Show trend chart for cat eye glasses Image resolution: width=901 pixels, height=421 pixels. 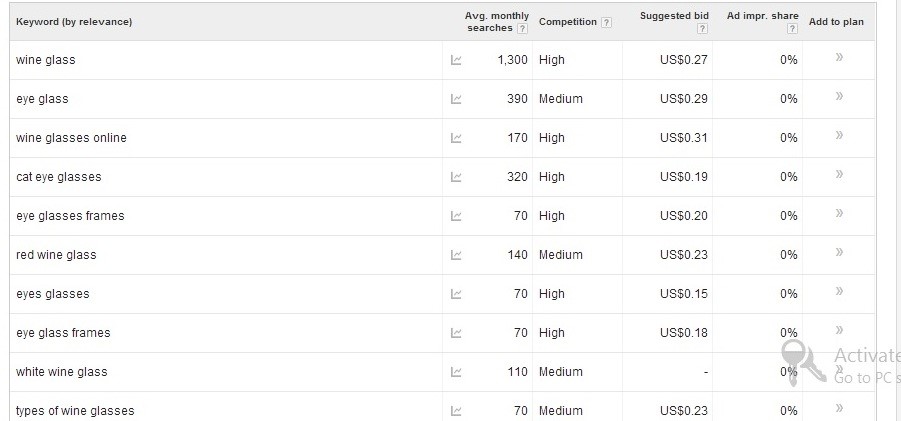(x=456, y=177)
